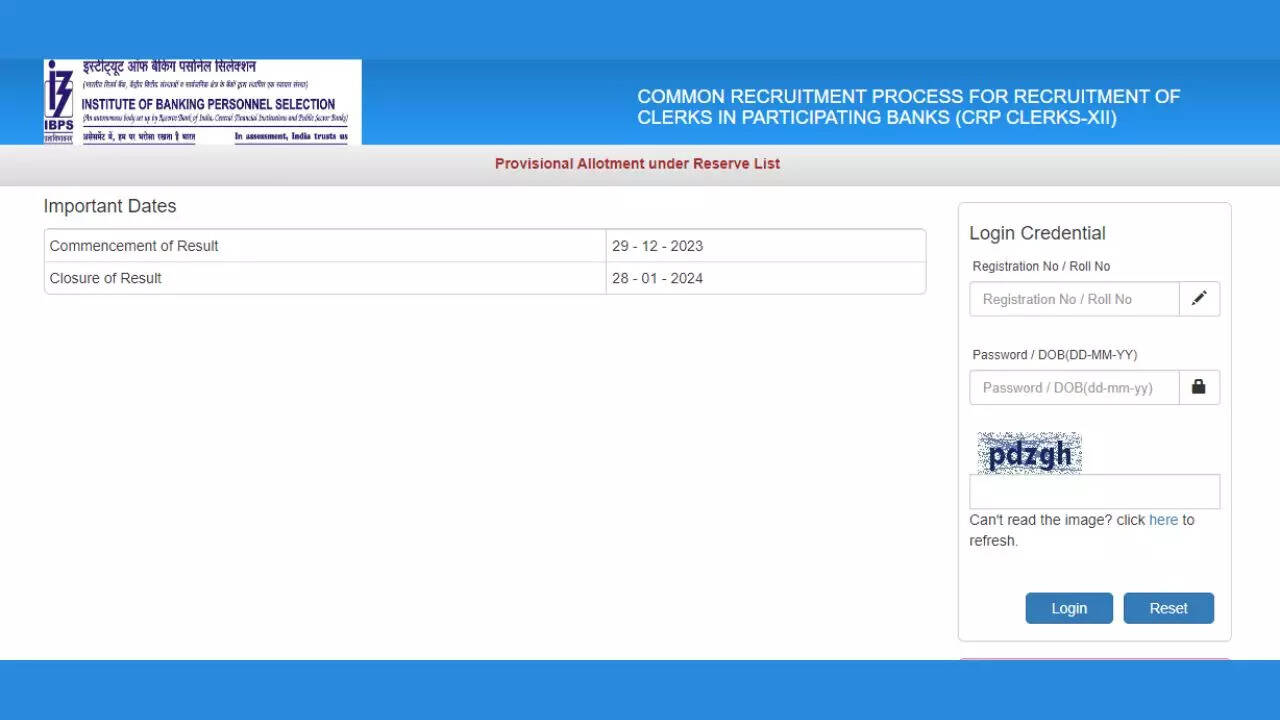
Task: Click the 'here' link to refresh captcha
Action: coord(1163,520)
